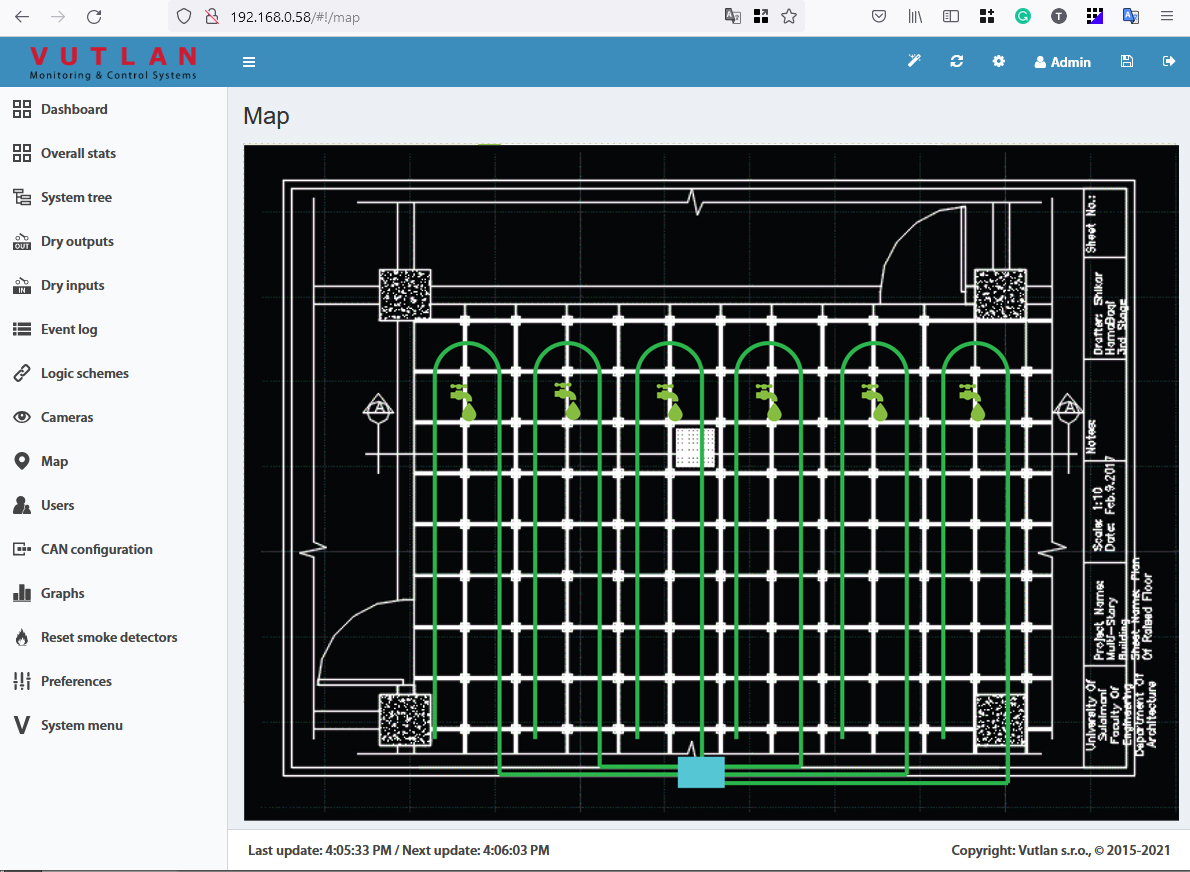The height and width of the screenshot is (872, 1190).
Task: Click the Grammarly extension icon
Action: click(x=1023, y=17)
